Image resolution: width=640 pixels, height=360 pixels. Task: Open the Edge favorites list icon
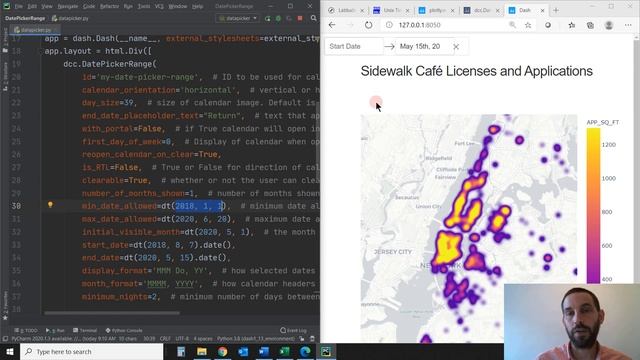pyautogui.click(x=571, y=25)
